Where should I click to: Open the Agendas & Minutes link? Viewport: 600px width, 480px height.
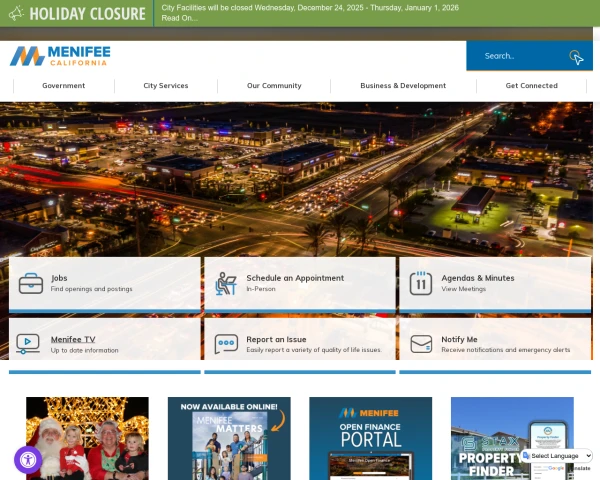point(478,278)
